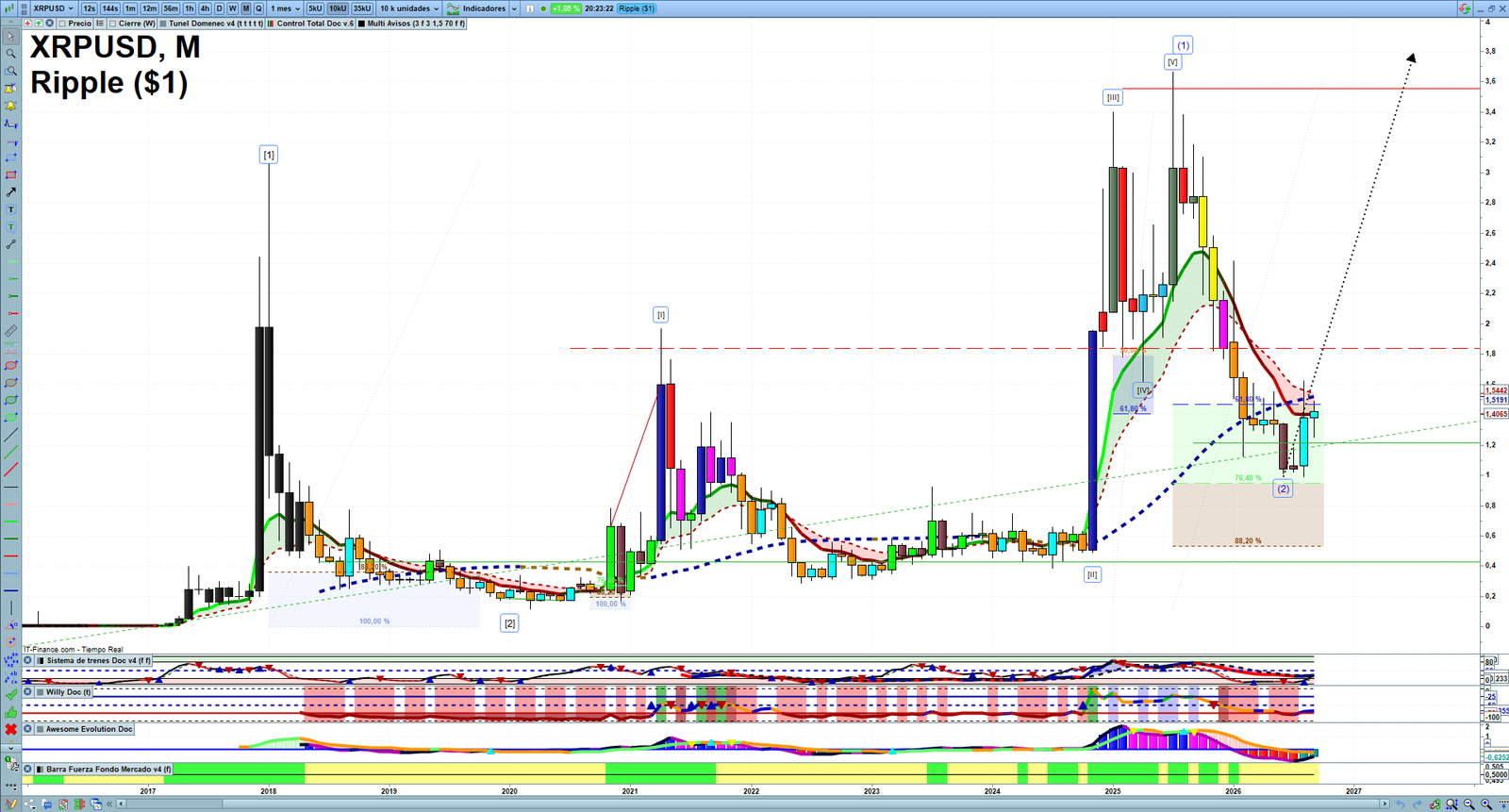Image resolution: width=1509 pixels, height=812 pixels.
Task: Click the red X delete icon
Action: pos(10,729)
